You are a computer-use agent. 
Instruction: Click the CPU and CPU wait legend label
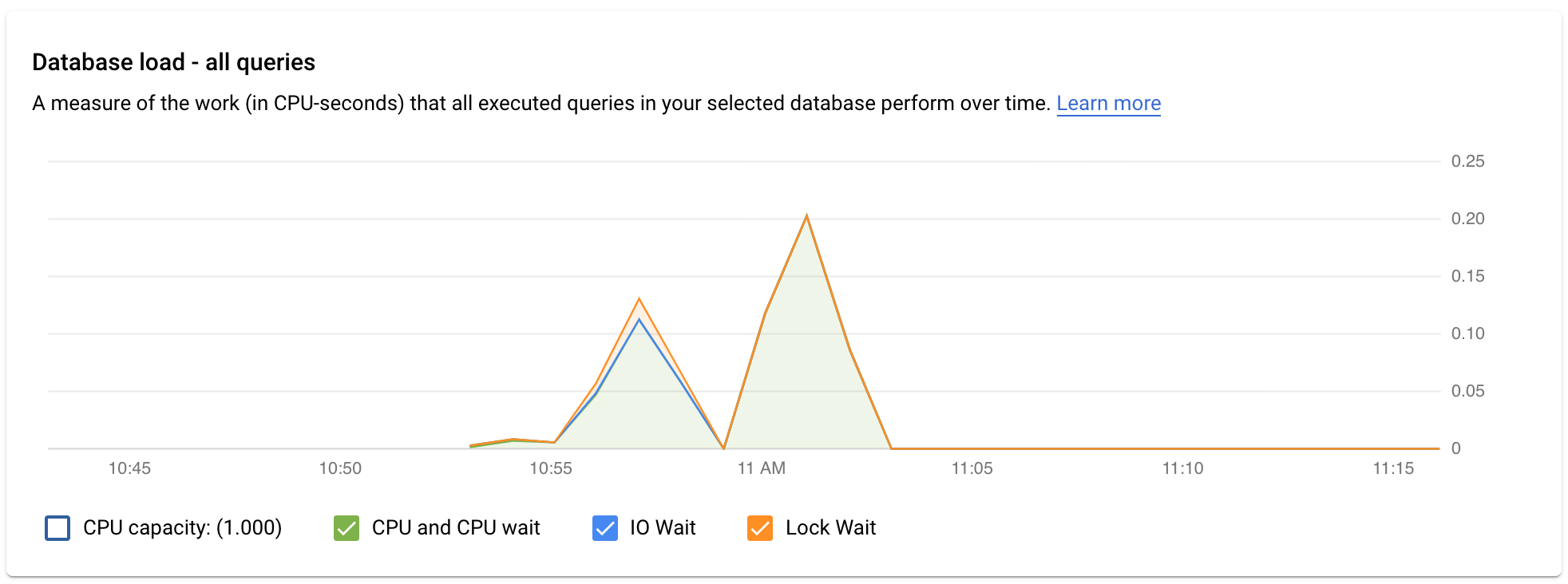tap(456, 528)
